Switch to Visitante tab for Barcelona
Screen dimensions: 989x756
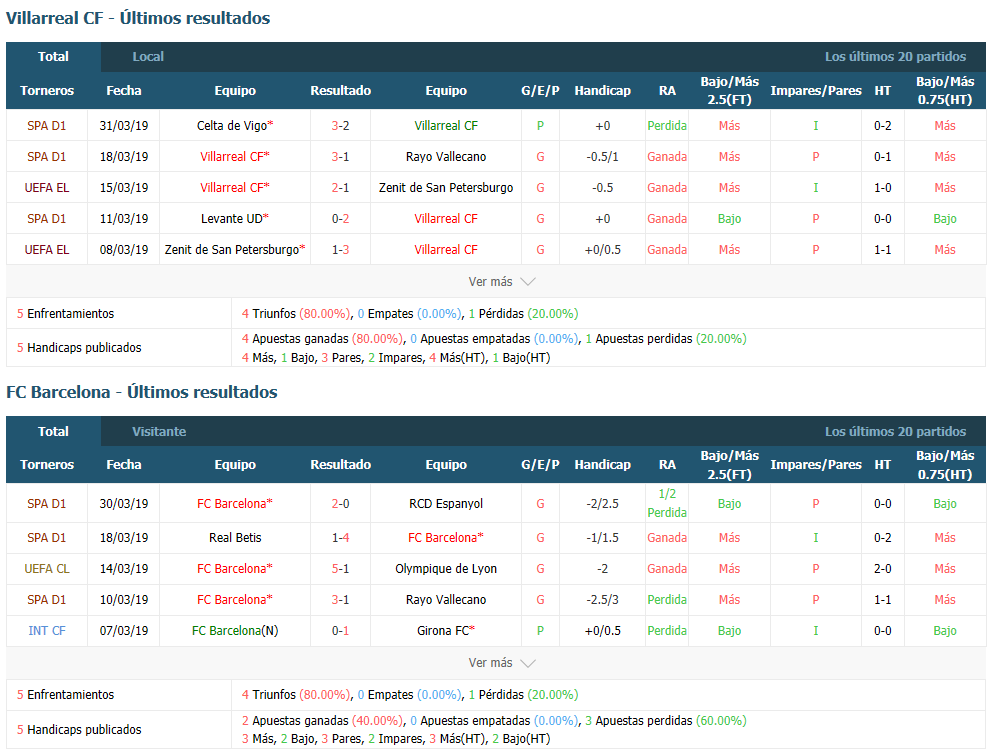tap(159, 431)
